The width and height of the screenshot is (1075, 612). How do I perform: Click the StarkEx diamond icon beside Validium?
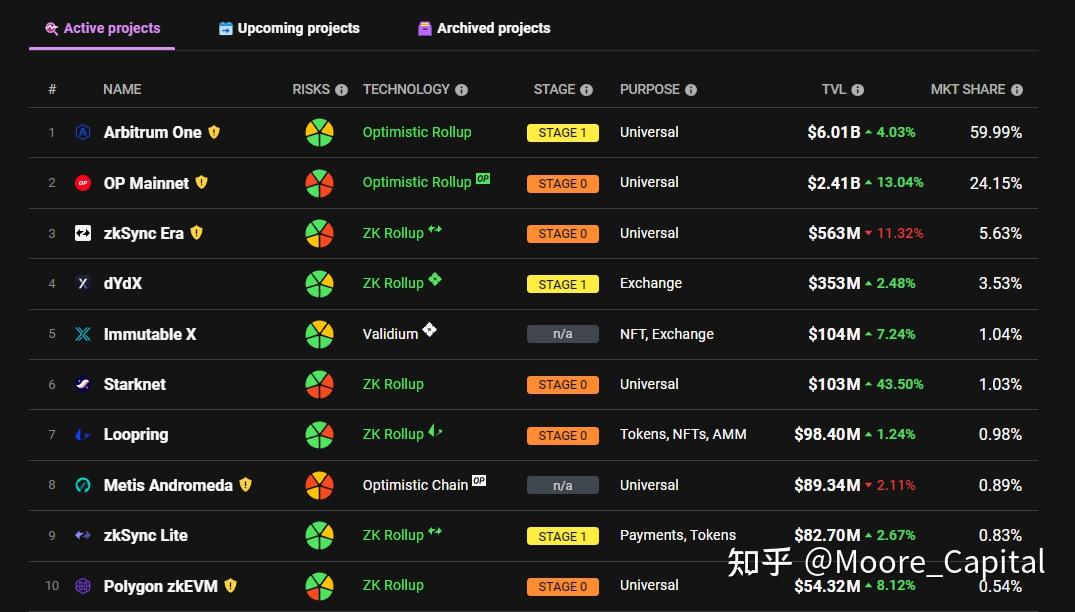click(430, 330)
